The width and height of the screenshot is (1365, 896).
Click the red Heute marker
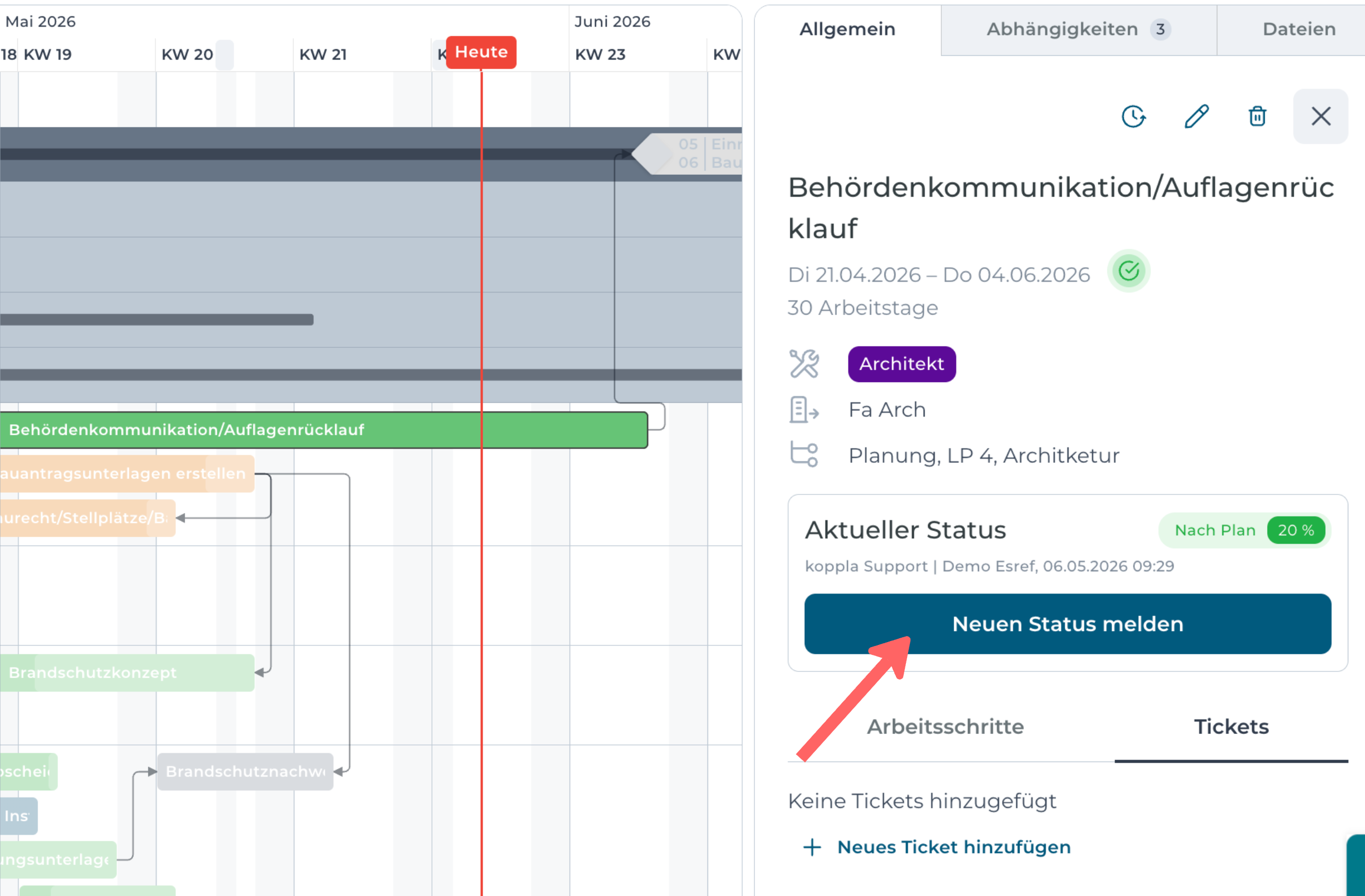(481, 52)
